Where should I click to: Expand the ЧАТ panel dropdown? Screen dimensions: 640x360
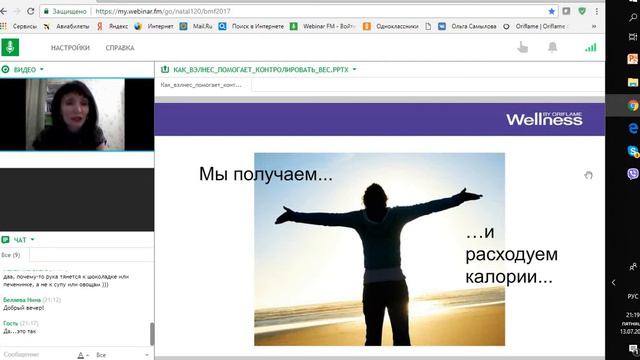coord(33,240)
